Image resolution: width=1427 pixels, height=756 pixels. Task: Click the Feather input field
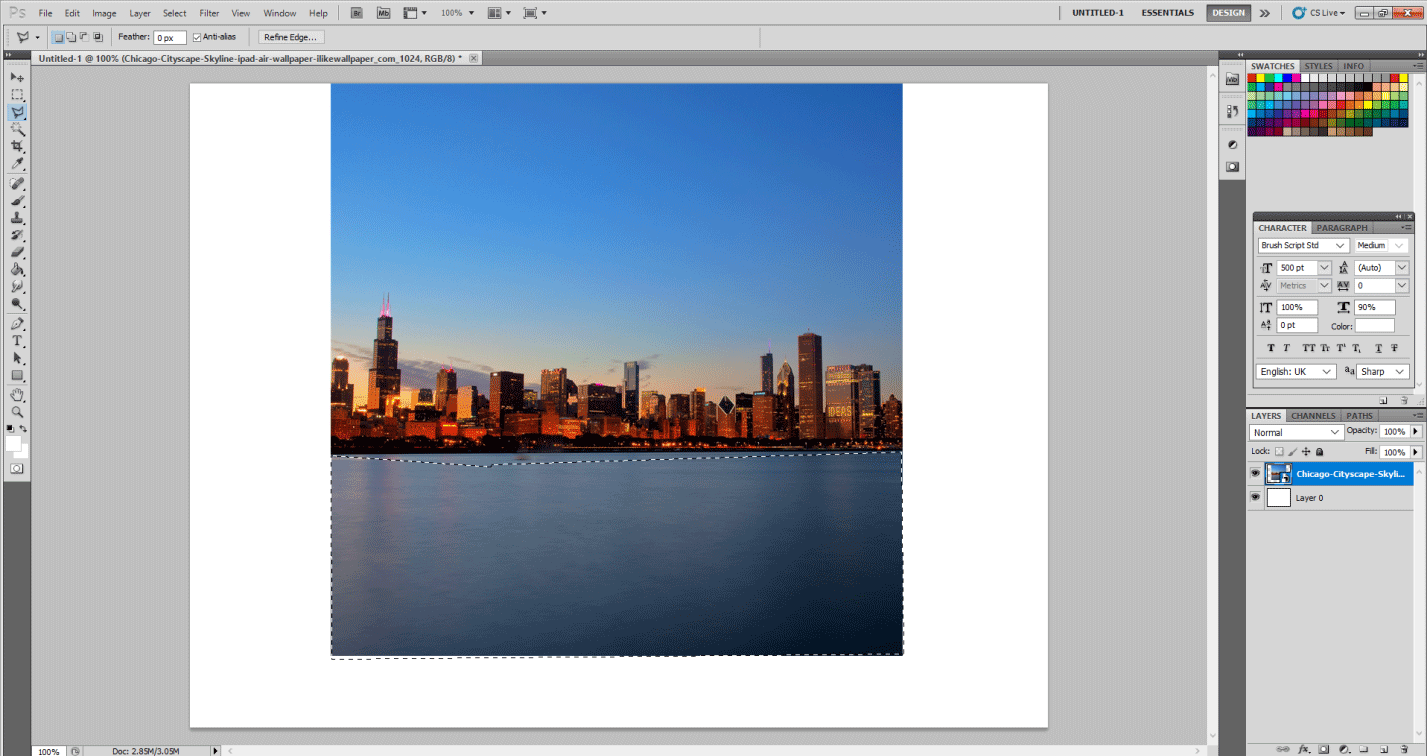pyautogui.click(x=169, y=37)
